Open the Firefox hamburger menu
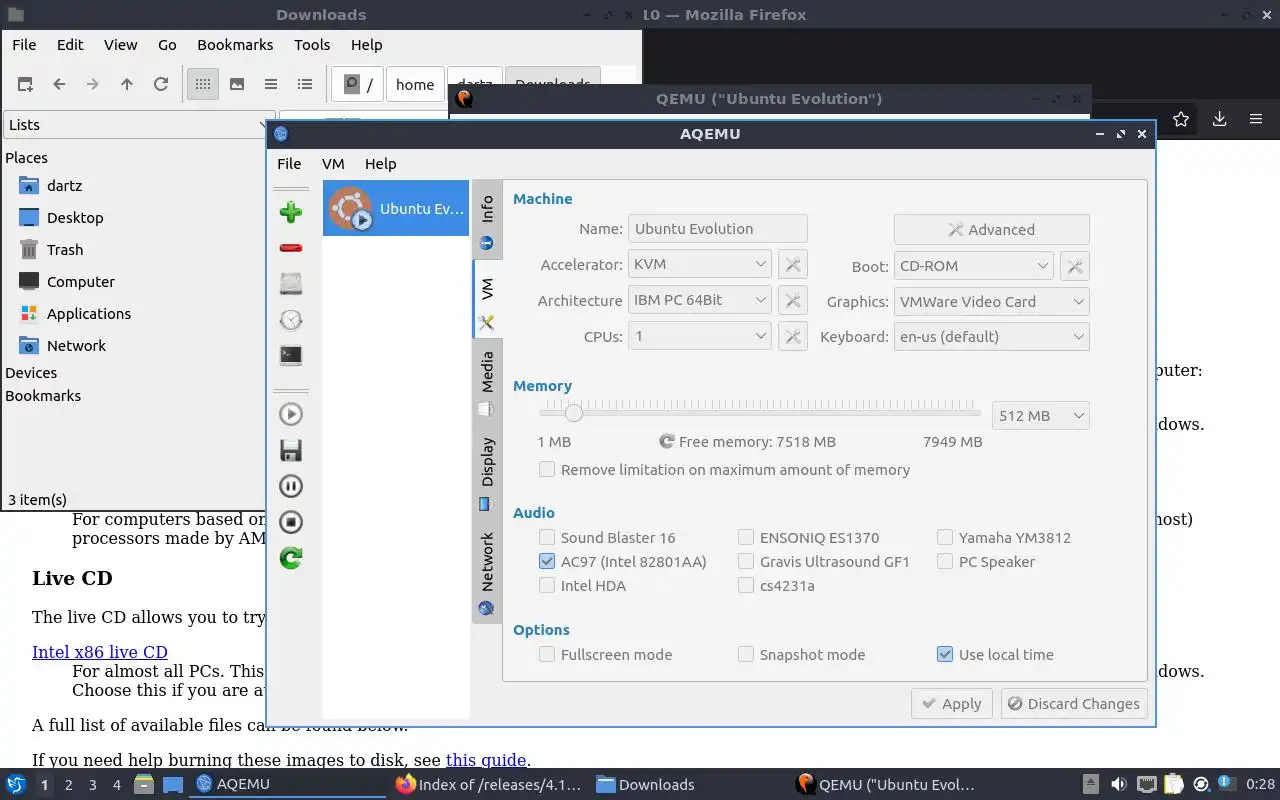The image size is (1280, 800). [1256, 120]
